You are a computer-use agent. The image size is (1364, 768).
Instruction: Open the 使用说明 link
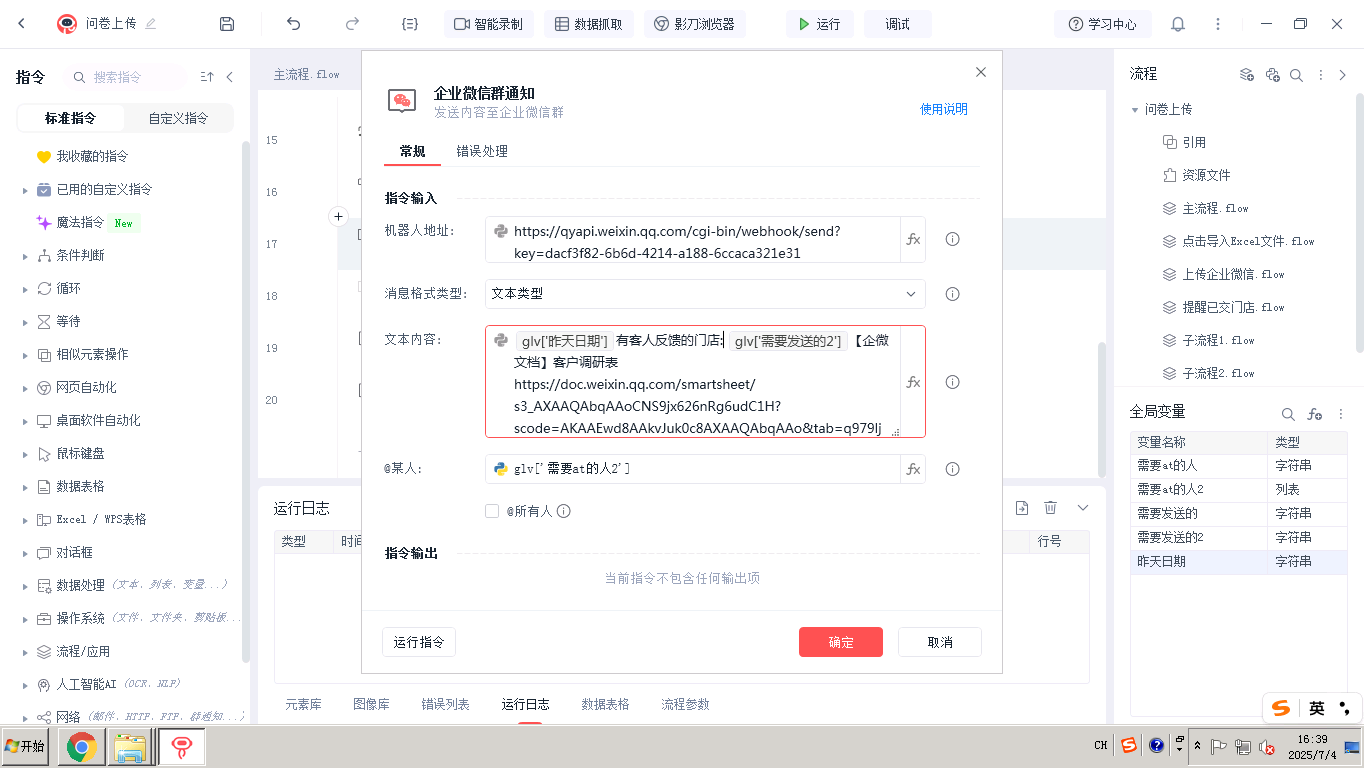tap(943, 109)
